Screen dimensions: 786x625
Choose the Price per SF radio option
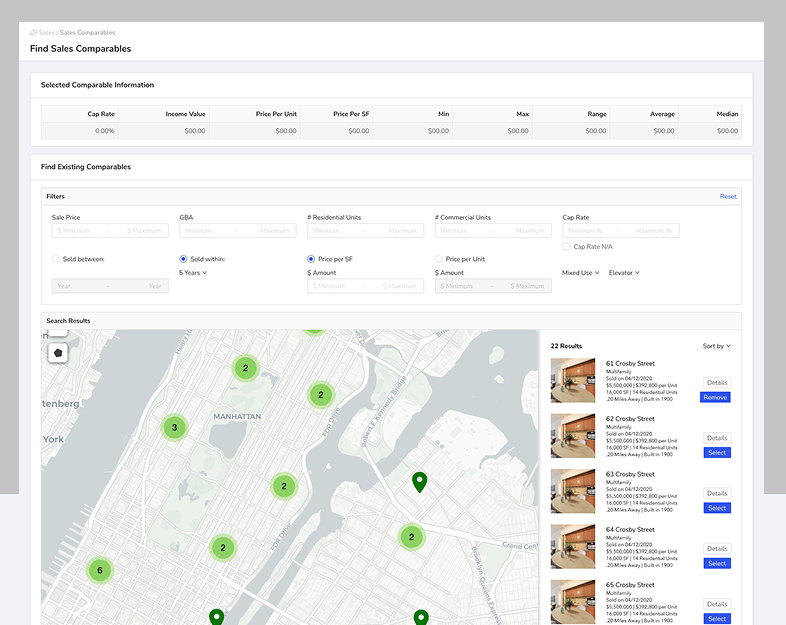pyautogui.click(x=311, y=259)
